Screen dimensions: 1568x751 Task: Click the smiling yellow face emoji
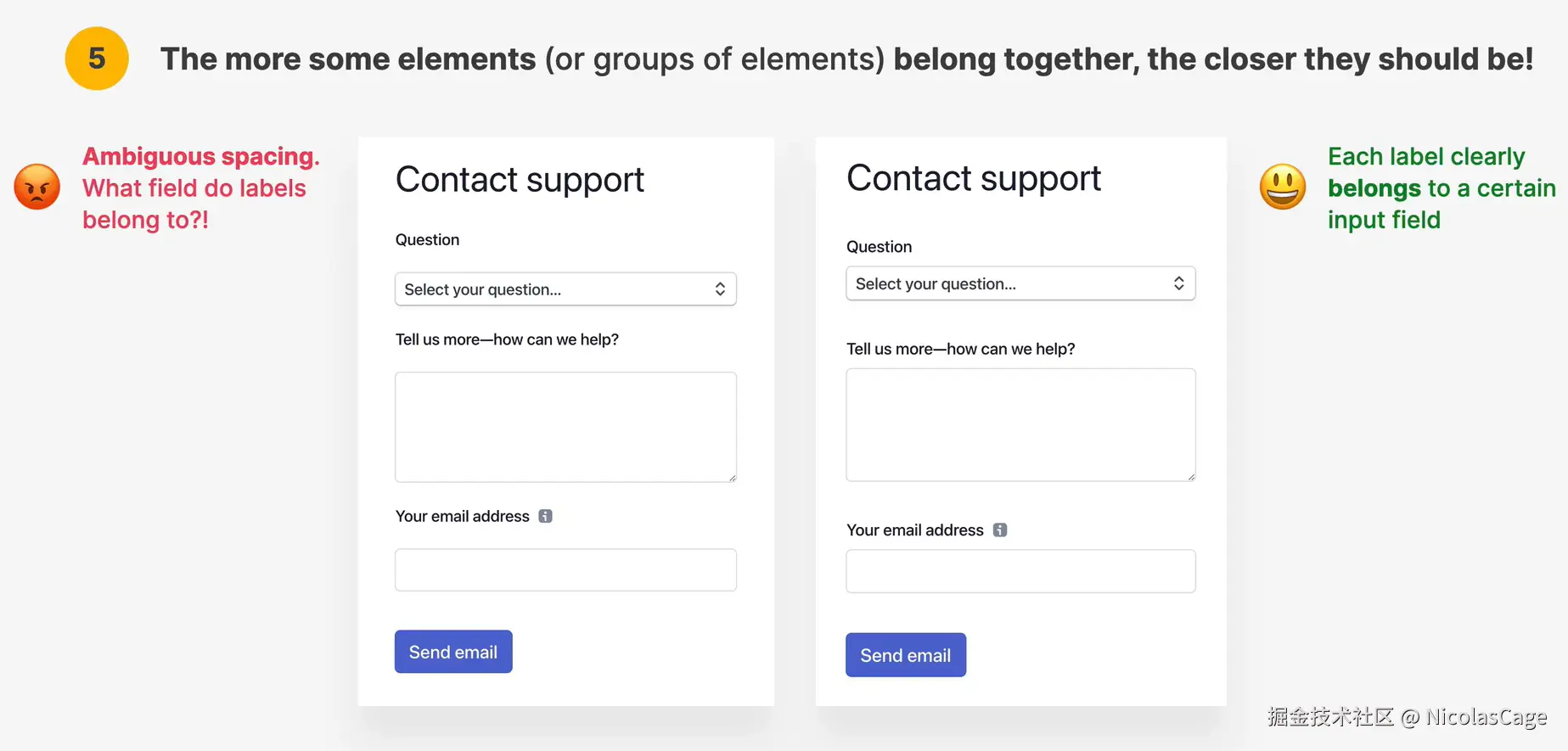pyautogui.click(x=1282, y=187)
